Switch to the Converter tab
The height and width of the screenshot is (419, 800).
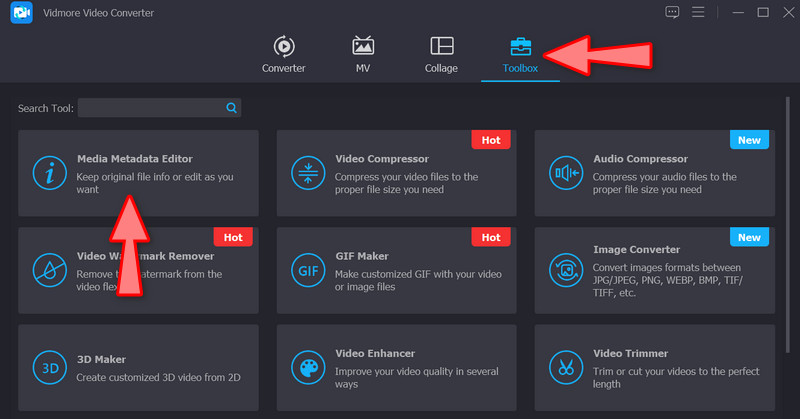click(x=284, y=55)
